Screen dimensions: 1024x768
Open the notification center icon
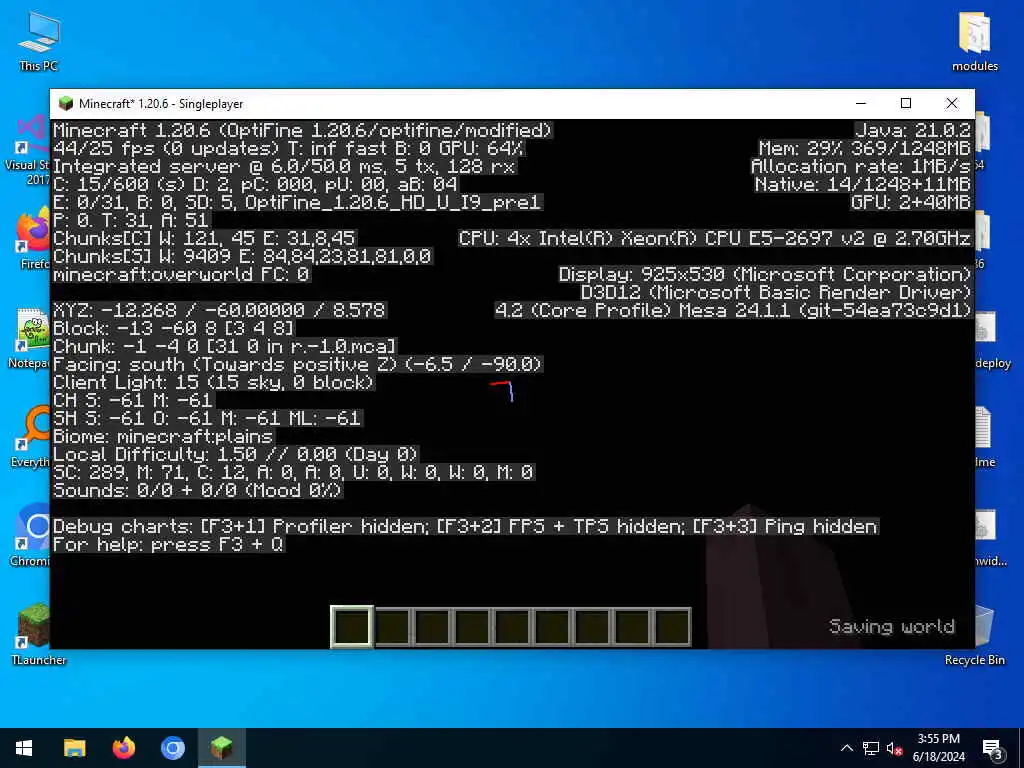(992, 748)
